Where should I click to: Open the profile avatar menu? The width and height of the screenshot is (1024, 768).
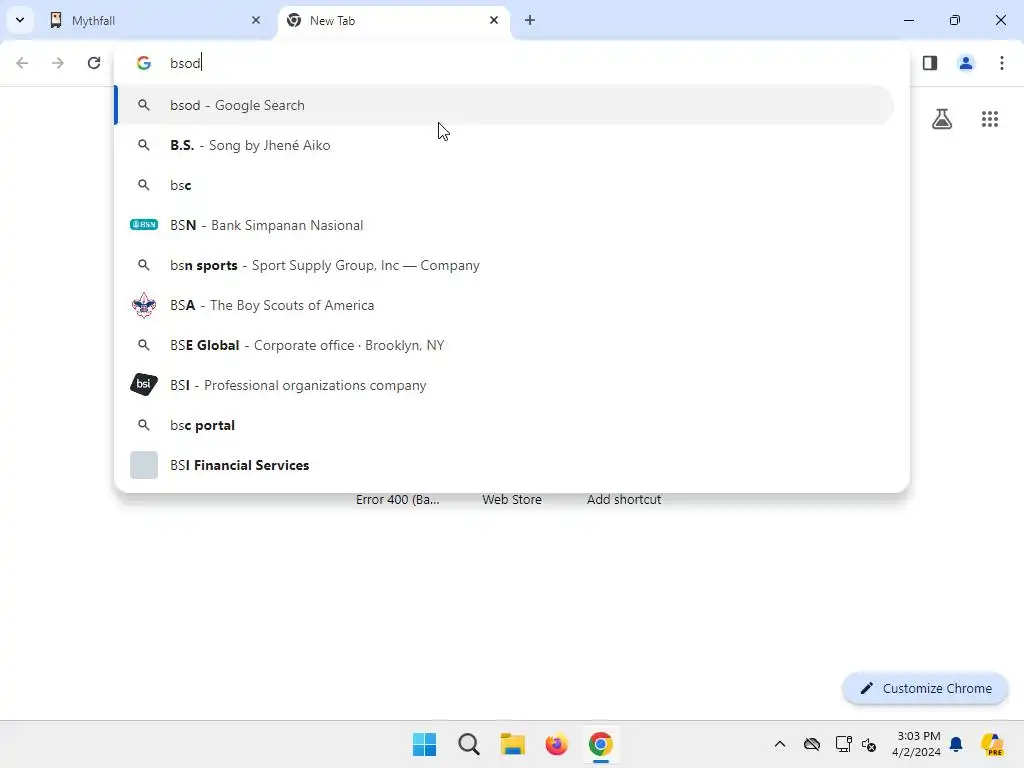click(x=966, y=63)
